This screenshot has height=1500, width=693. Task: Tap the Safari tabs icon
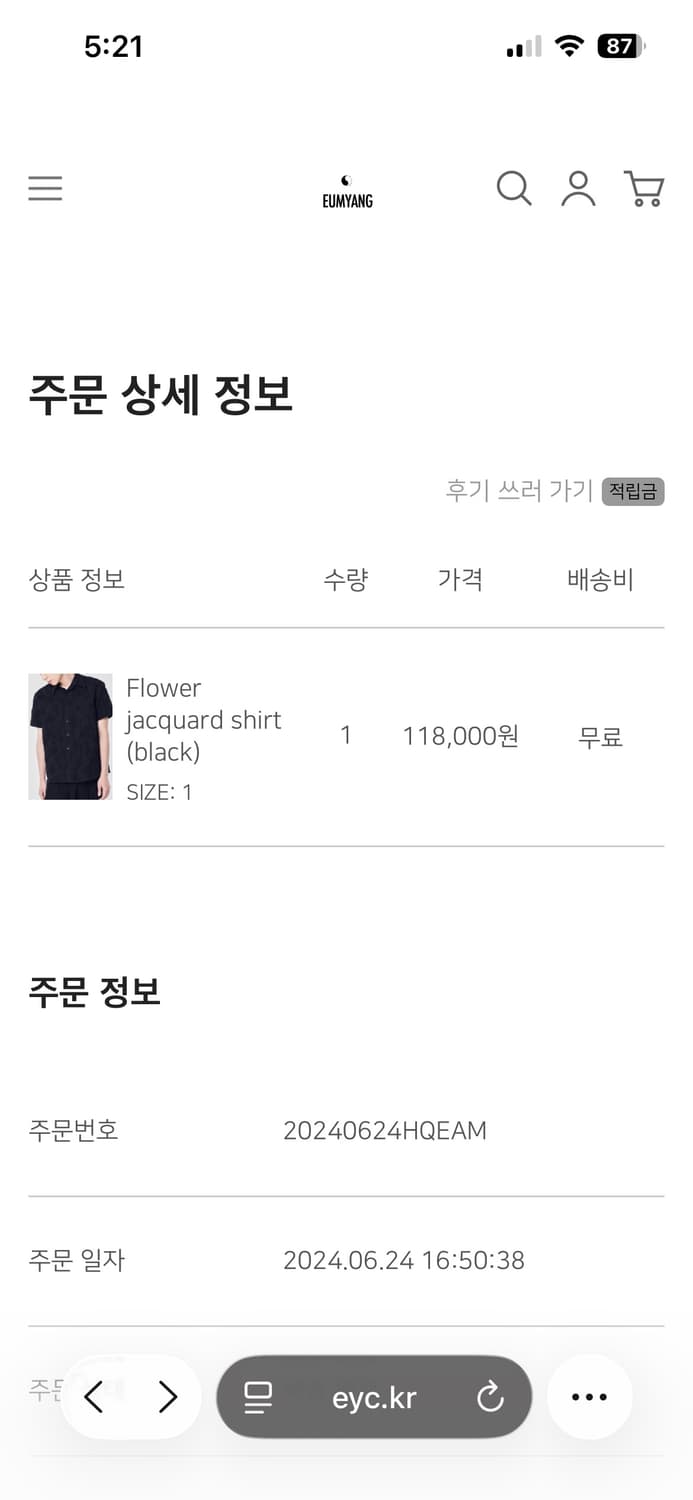[x=258, y=1397]
